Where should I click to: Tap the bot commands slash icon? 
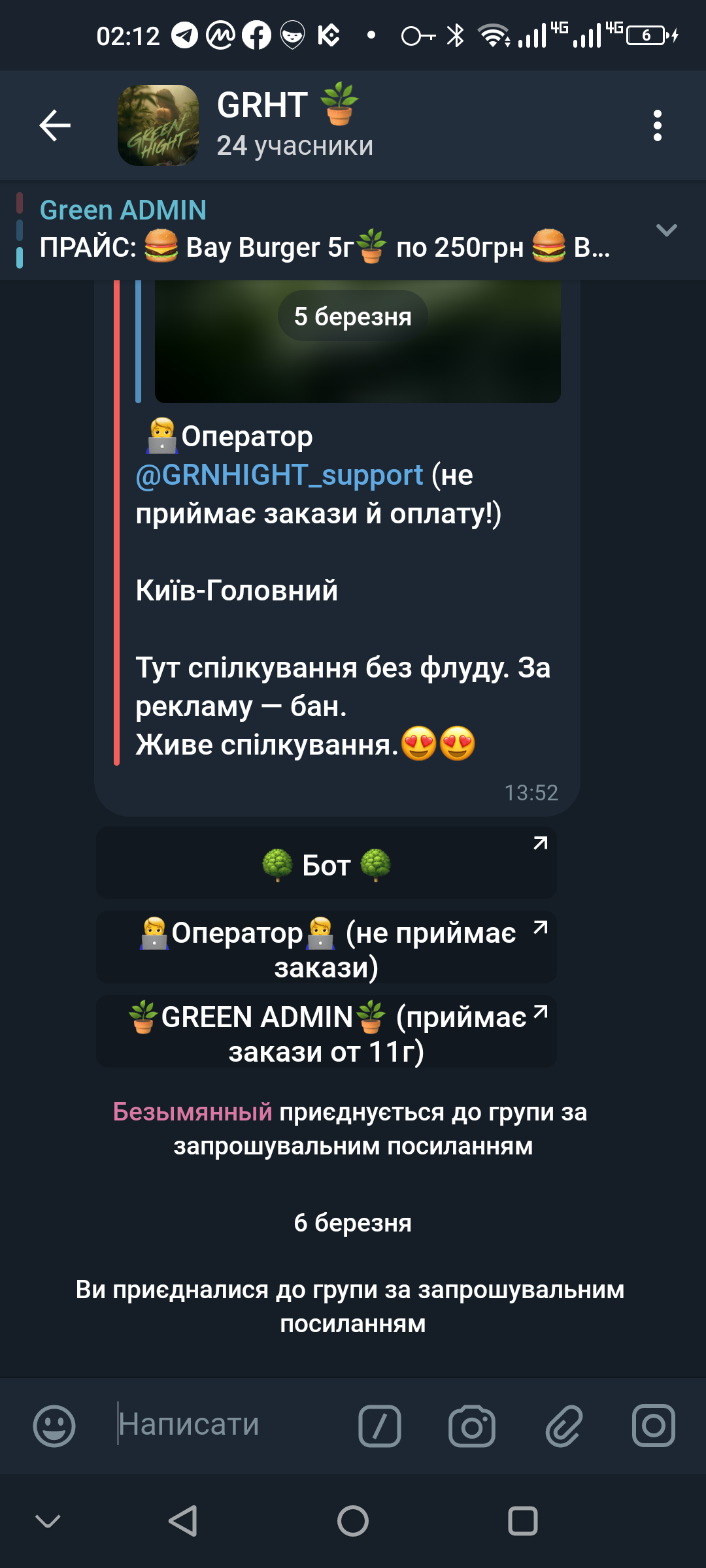380,1426
